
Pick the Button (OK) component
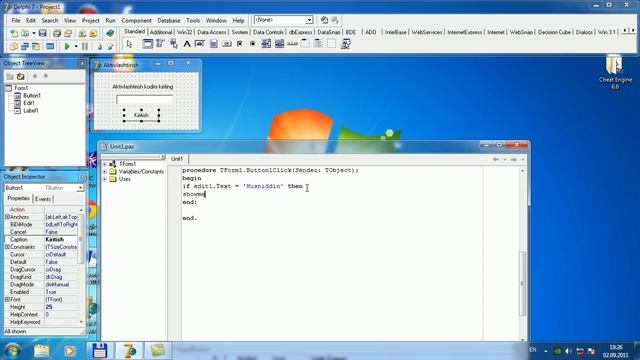coord(227,44)
